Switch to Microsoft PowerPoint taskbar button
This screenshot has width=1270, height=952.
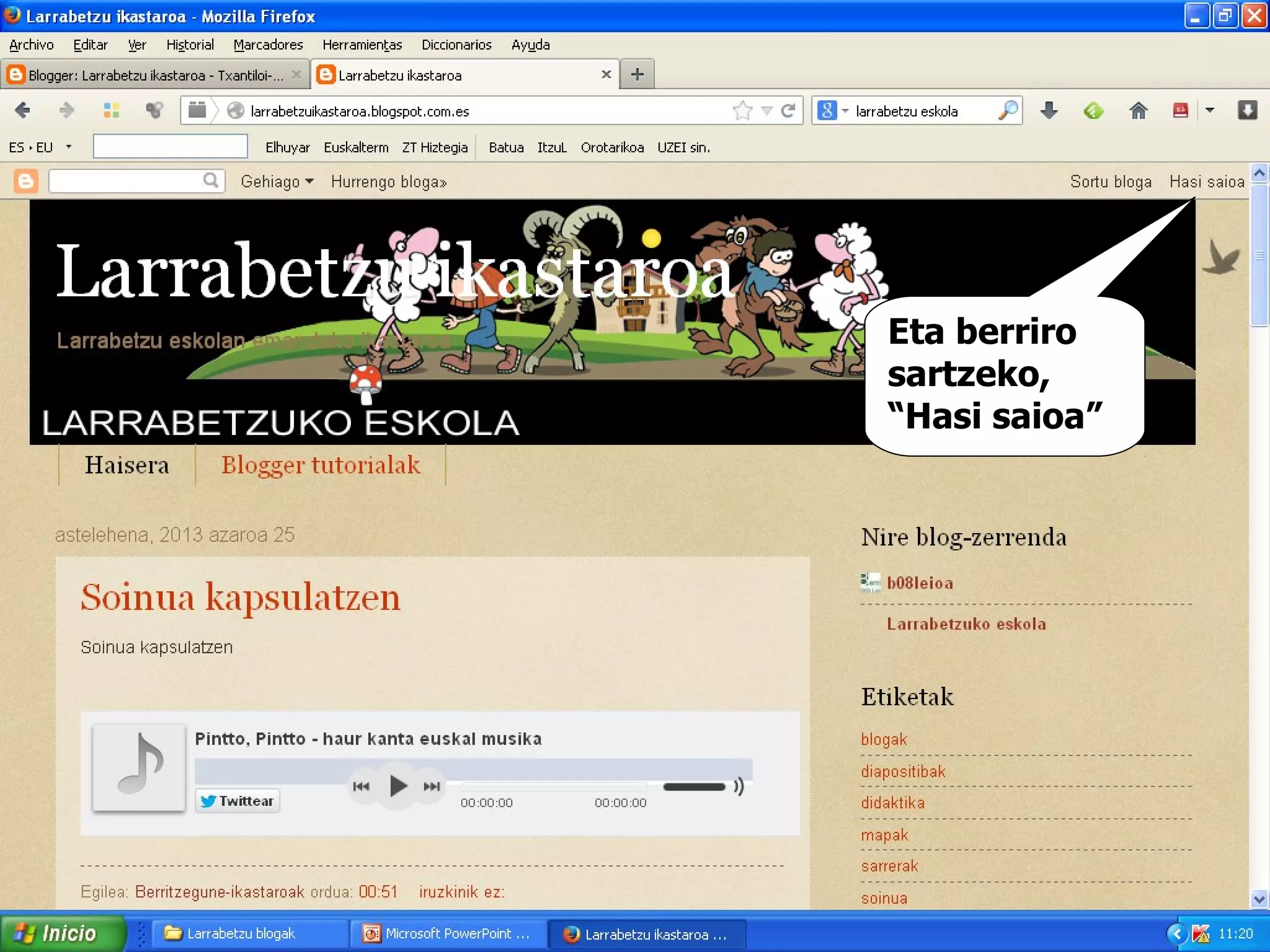[x=448, y=933]
